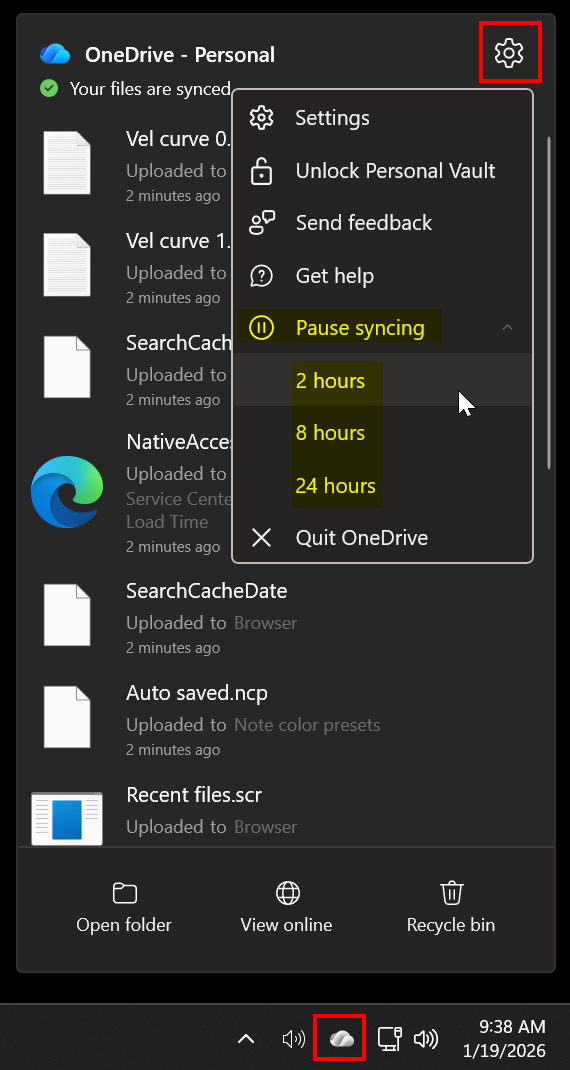Select Get help menu entry
Viewport: 570px width, 1070px height.
(382, 276)
